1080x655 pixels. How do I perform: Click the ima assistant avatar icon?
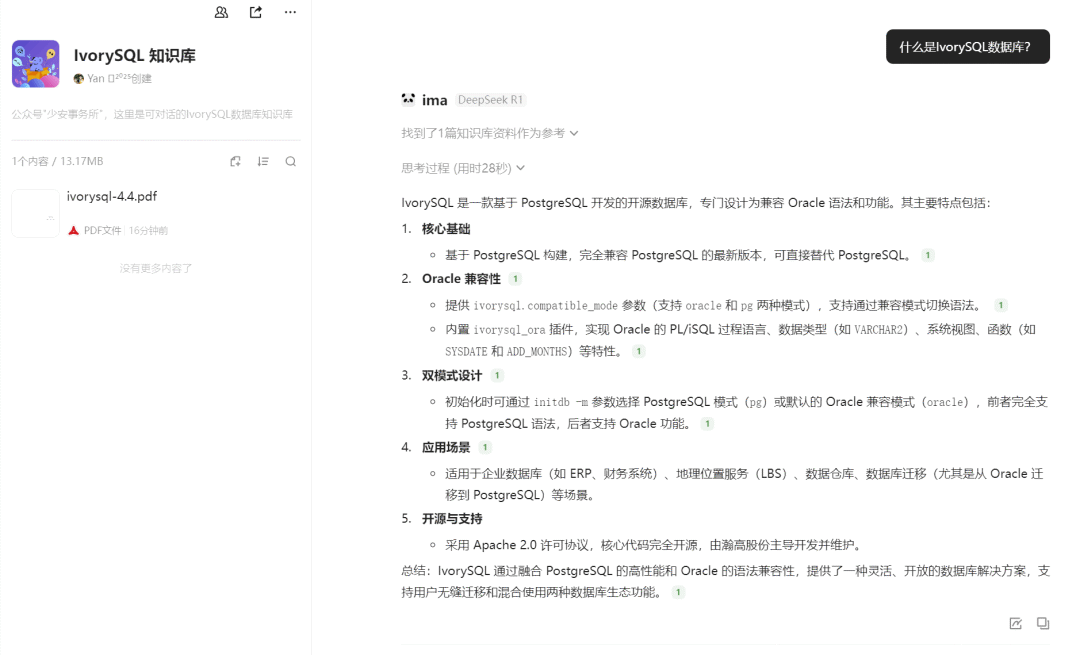tap(407, 98)
